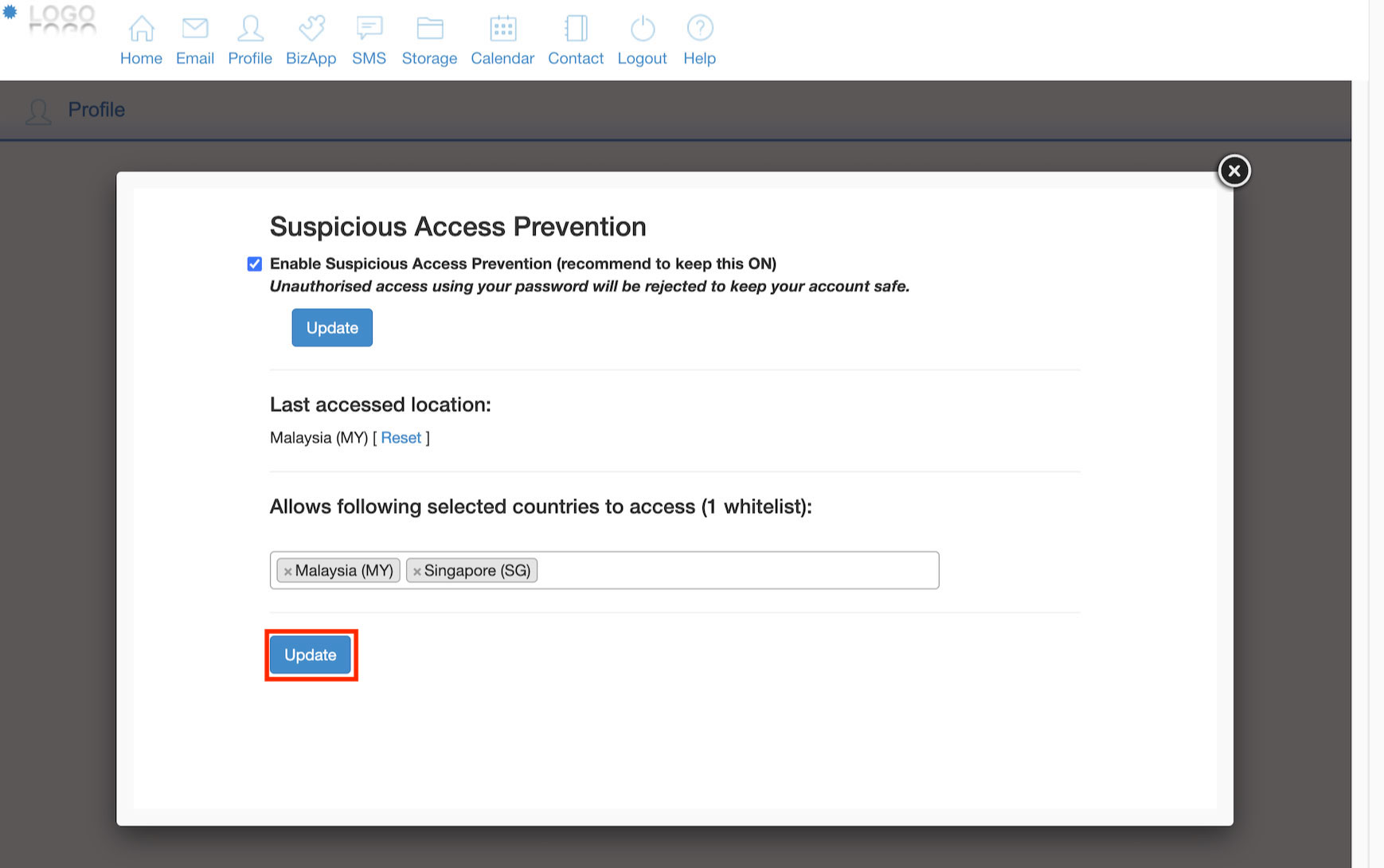Image resolution: width=1384 pixels, height=868 pixels.
Task: Click Update below the Enable checkbox
Action: (332, 328)
